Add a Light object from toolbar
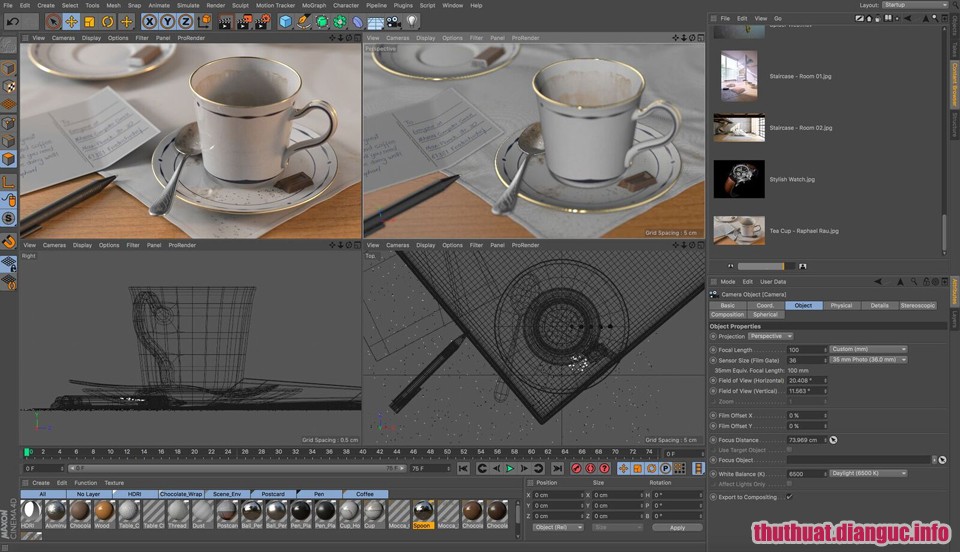Viewport: 960px width, 552px height. tap(412, 21)
